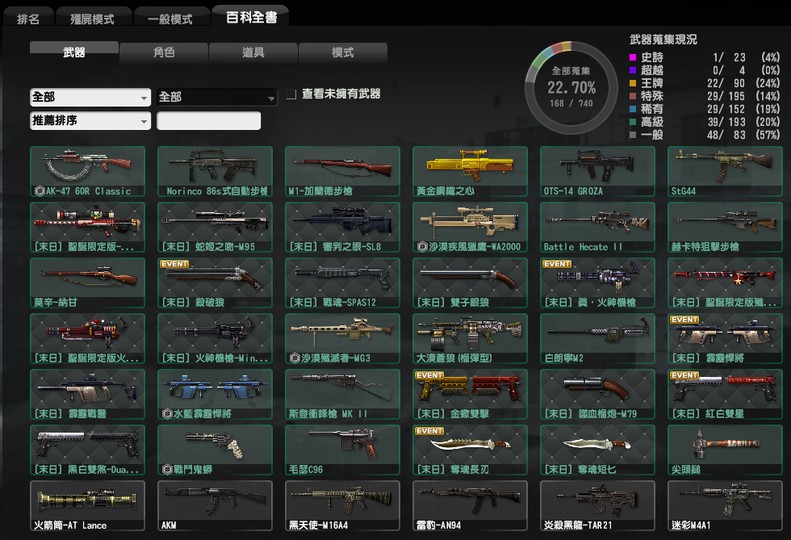Switch to the 排名 tab
This screenshot has height=540, width=791.
click(x=28, y=19)
